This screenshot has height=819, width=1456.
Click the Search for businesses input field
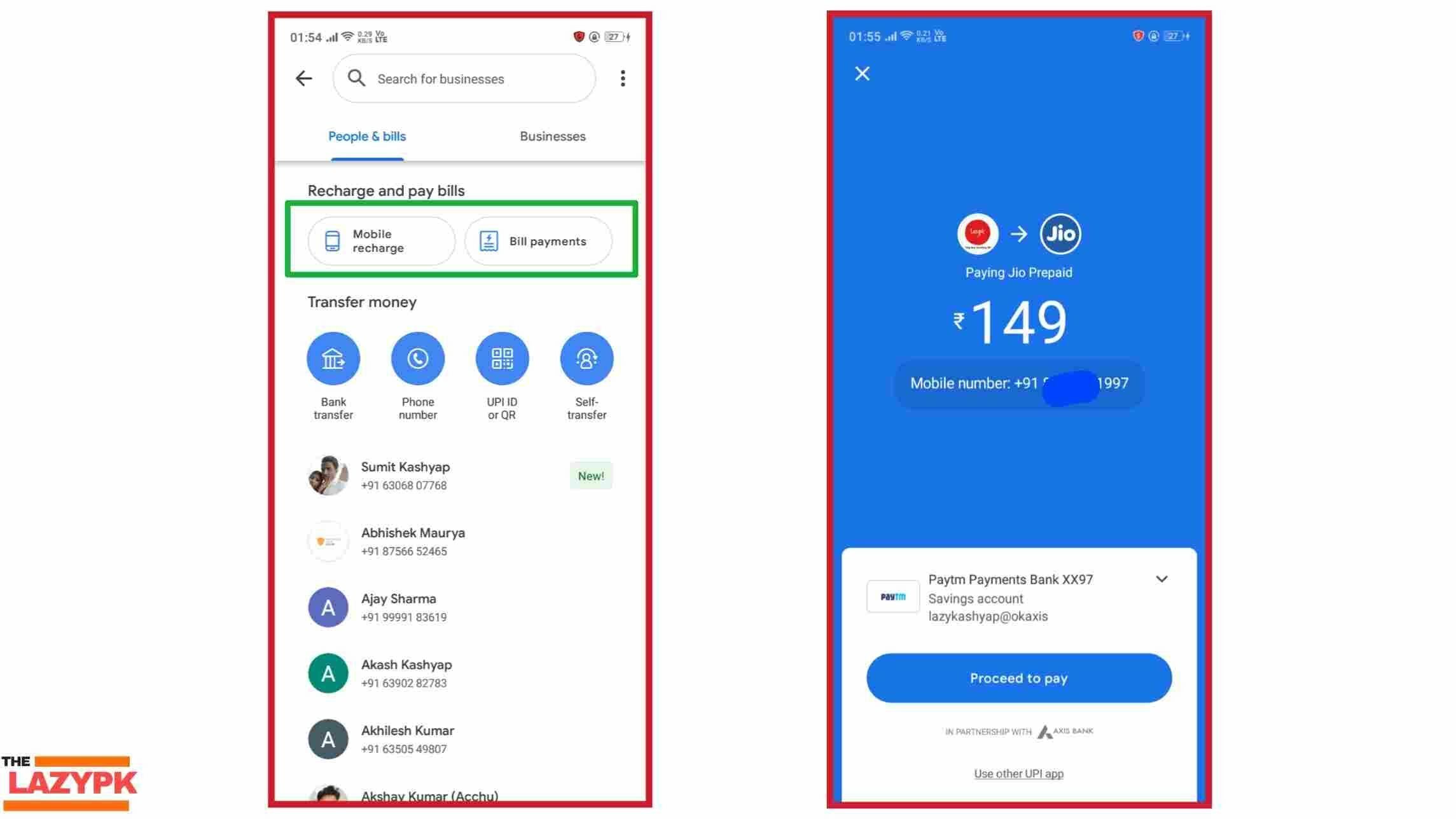[x=463, y=78]
